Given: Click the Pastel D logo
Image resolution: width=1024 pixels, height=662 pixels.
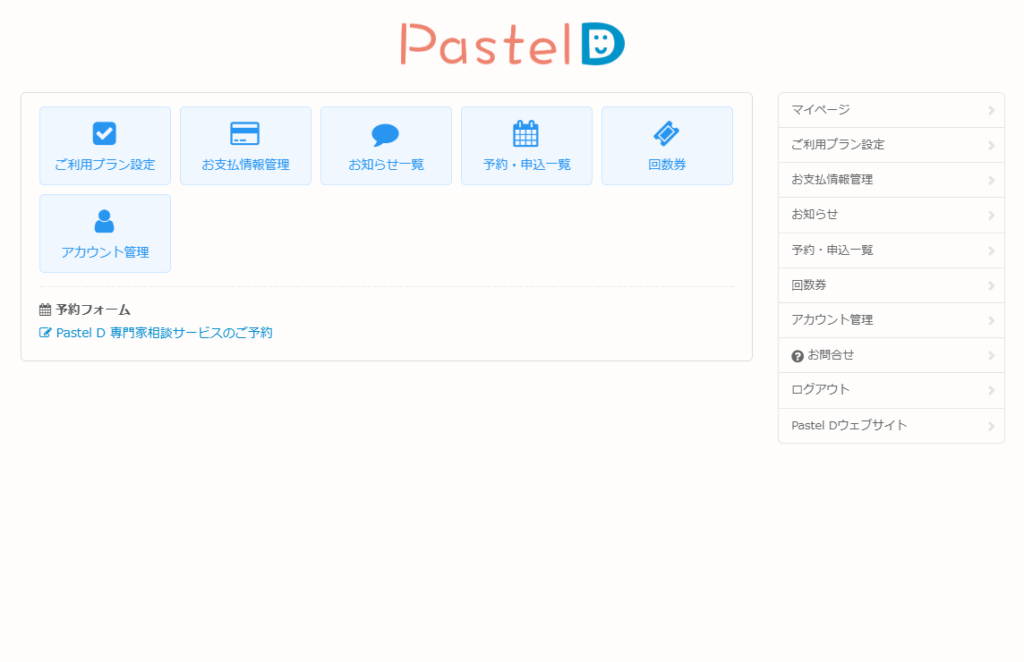Looking at the screenshot, I should (512, 44).
